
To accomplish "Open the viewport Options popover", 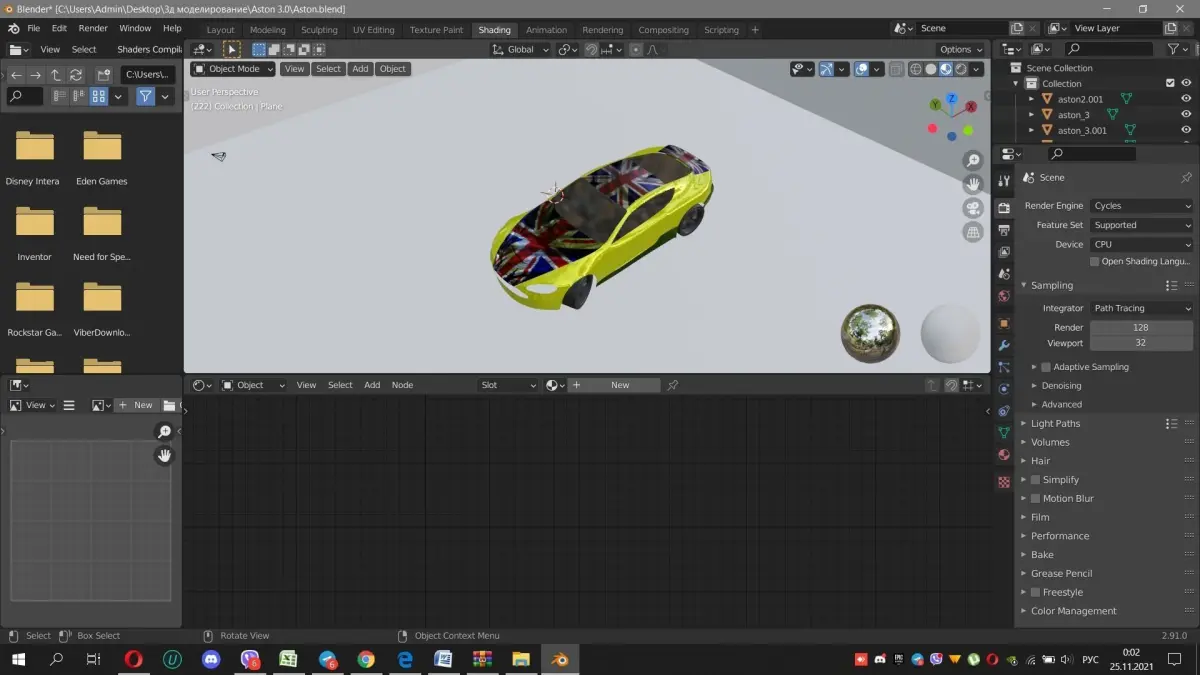I will (960, 49).
